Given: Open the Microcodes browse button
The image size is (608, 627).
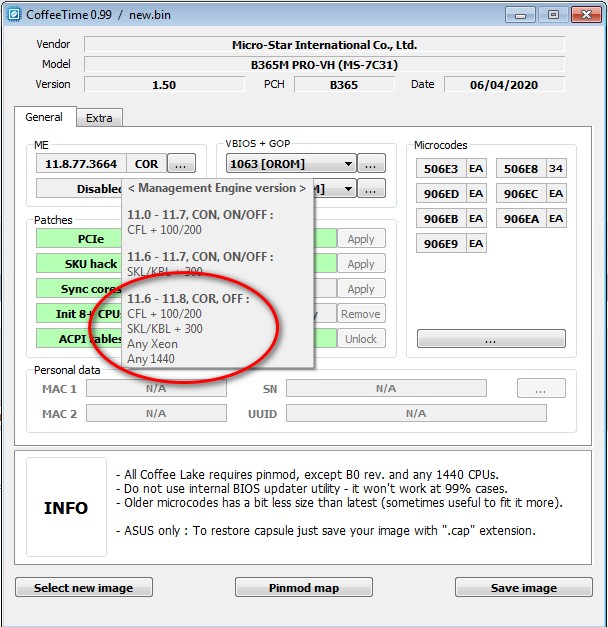Looking at the screenshot, I should point(491,339).
